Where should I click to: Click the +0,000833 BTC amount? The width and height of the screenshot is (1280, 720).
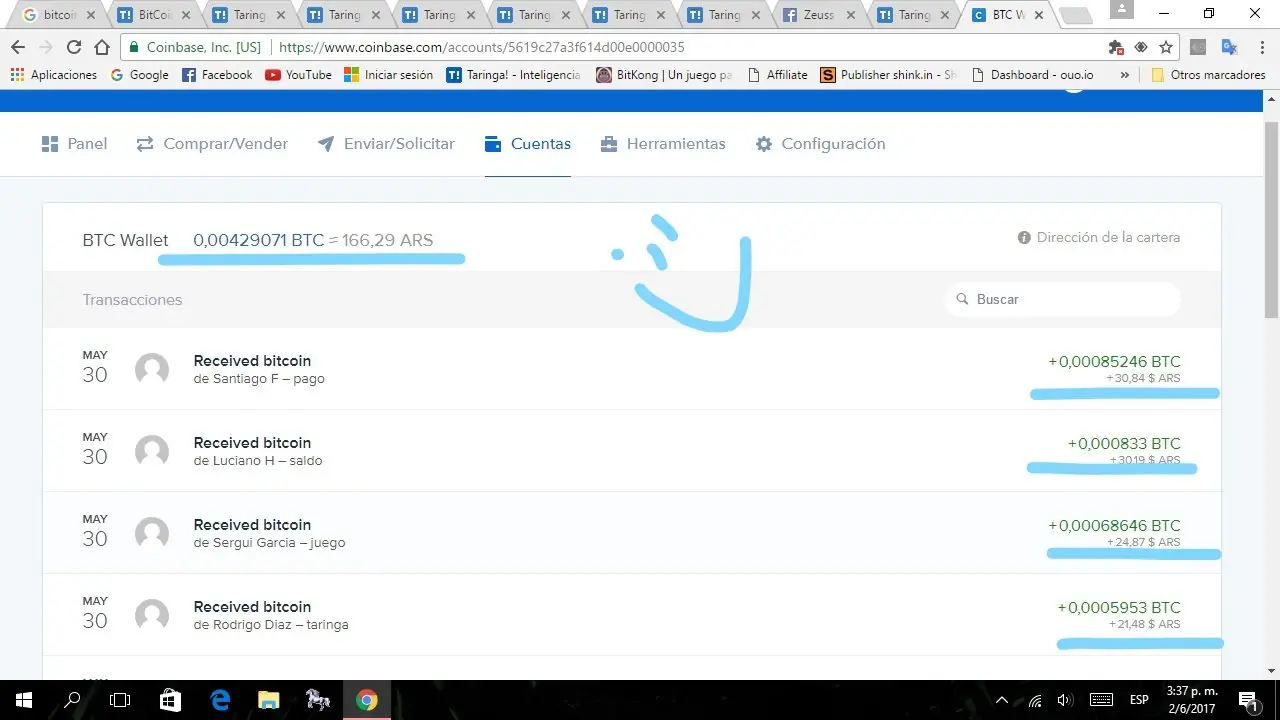click(x=1124, y=443)
